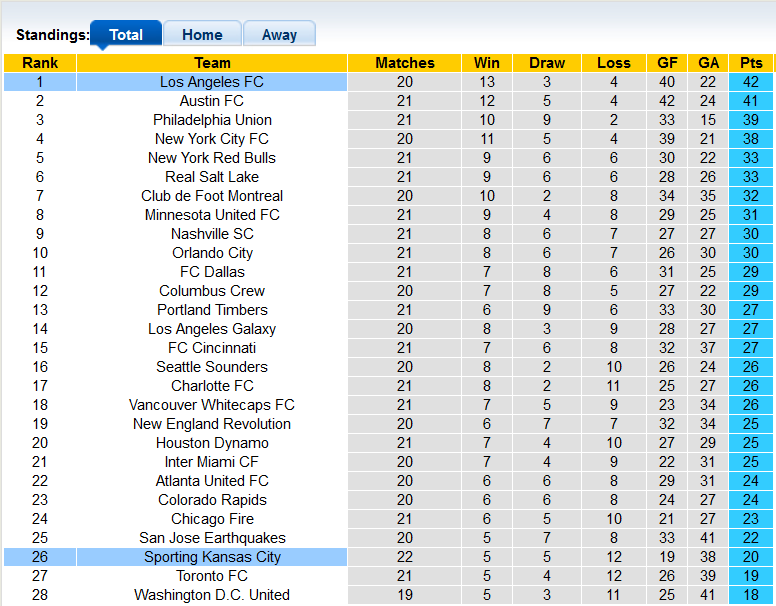Select New York City FC row
Image resolution: width=776 pixels, height=606 pixels.
[x=212, y=139]
